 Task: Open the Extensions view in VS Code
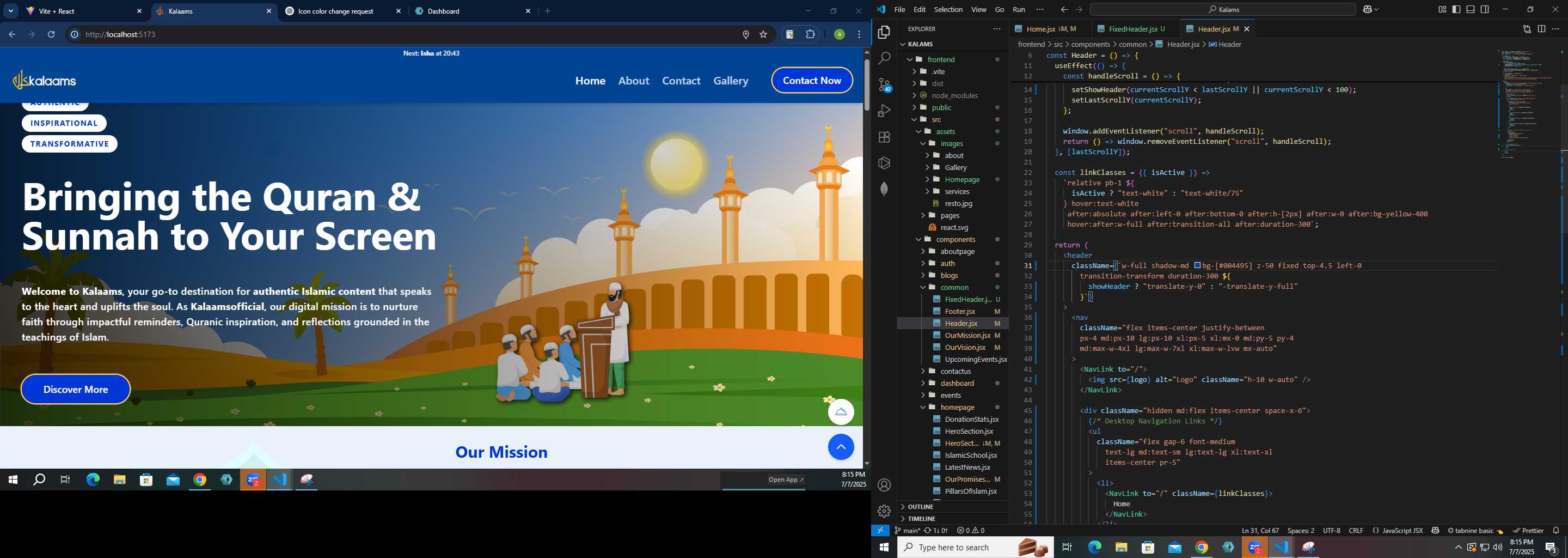click(884, 137)
